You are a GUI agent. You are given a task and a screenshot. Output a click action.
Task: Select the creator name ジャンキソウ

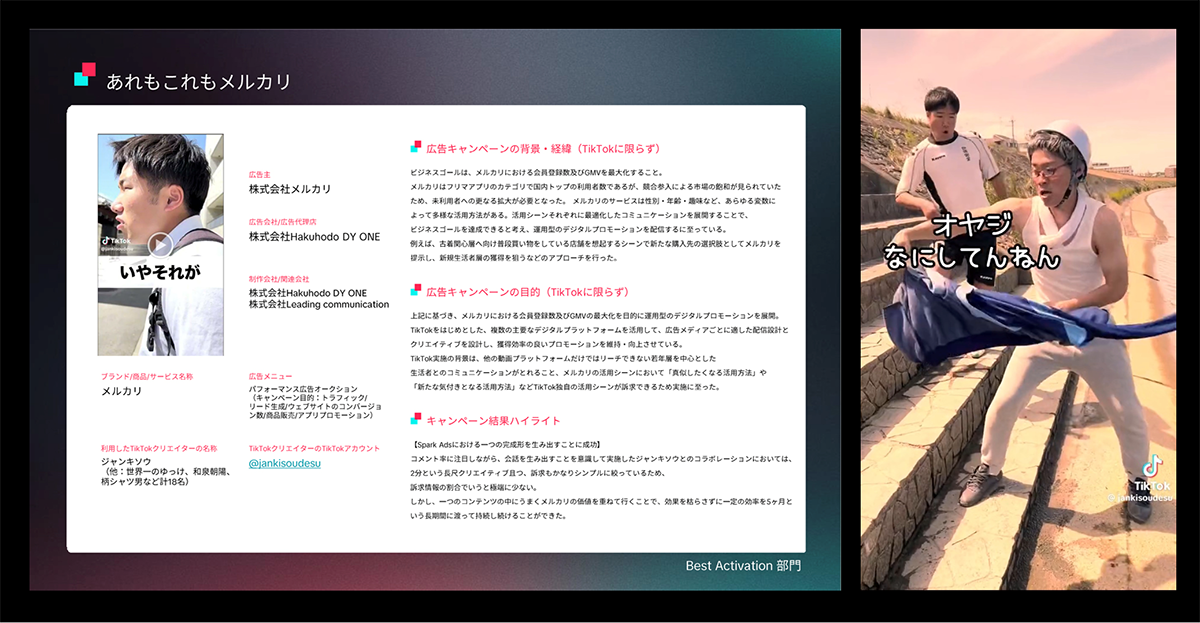pos(125,463)
